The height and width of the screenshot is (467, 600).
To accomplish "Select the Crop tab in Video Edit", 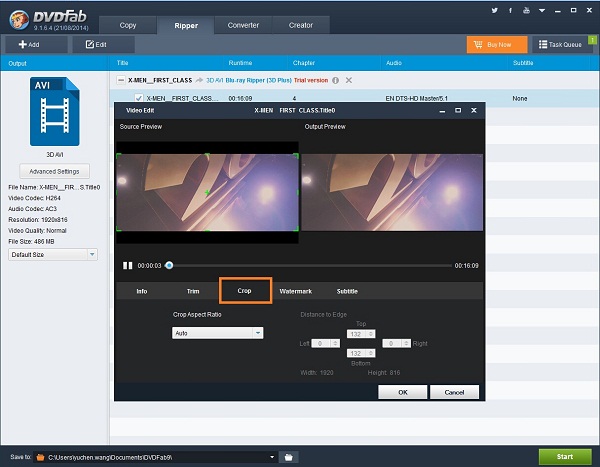I will coord(245,291).
